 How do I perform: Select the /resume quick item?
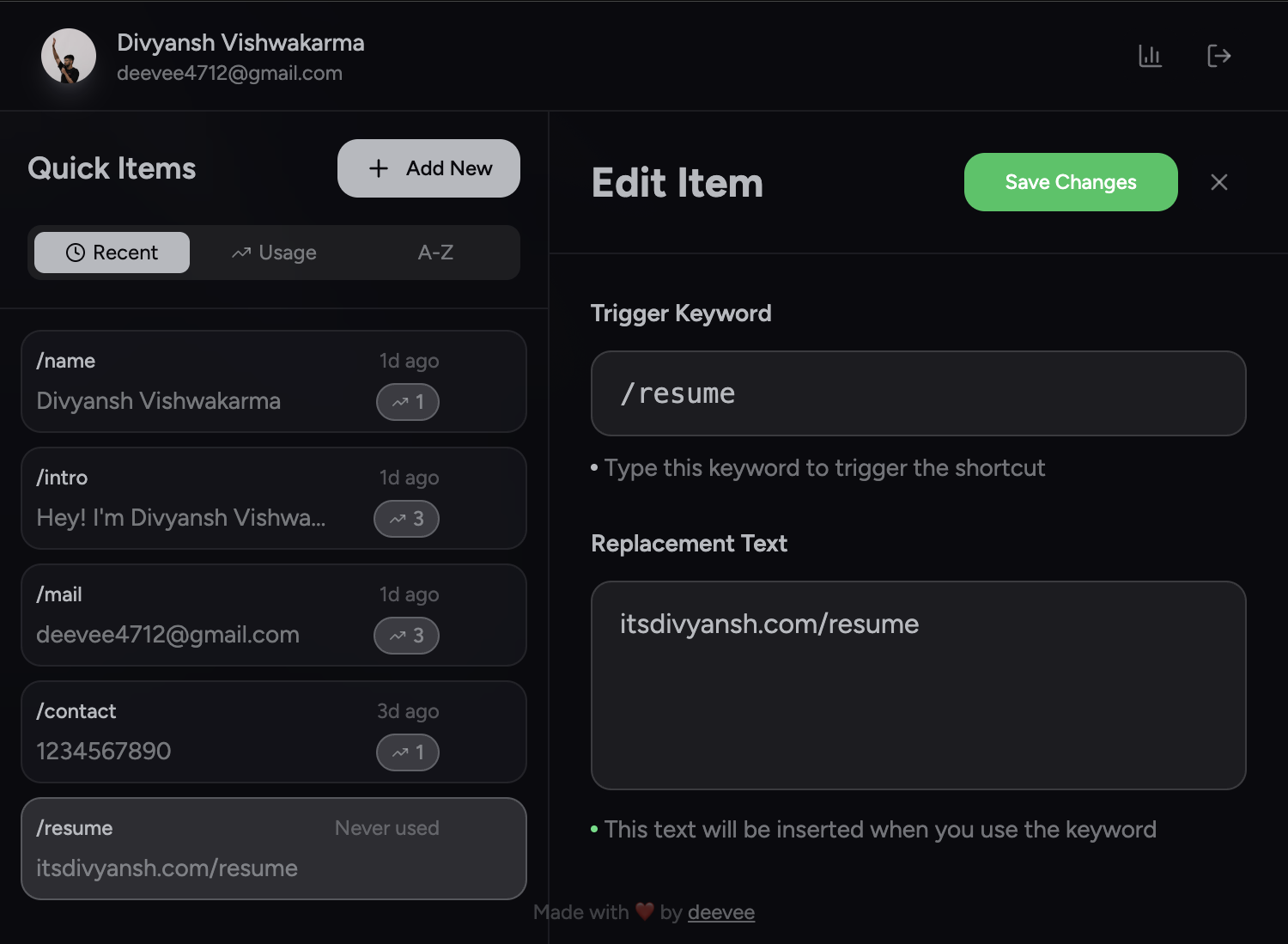(273, 849)
